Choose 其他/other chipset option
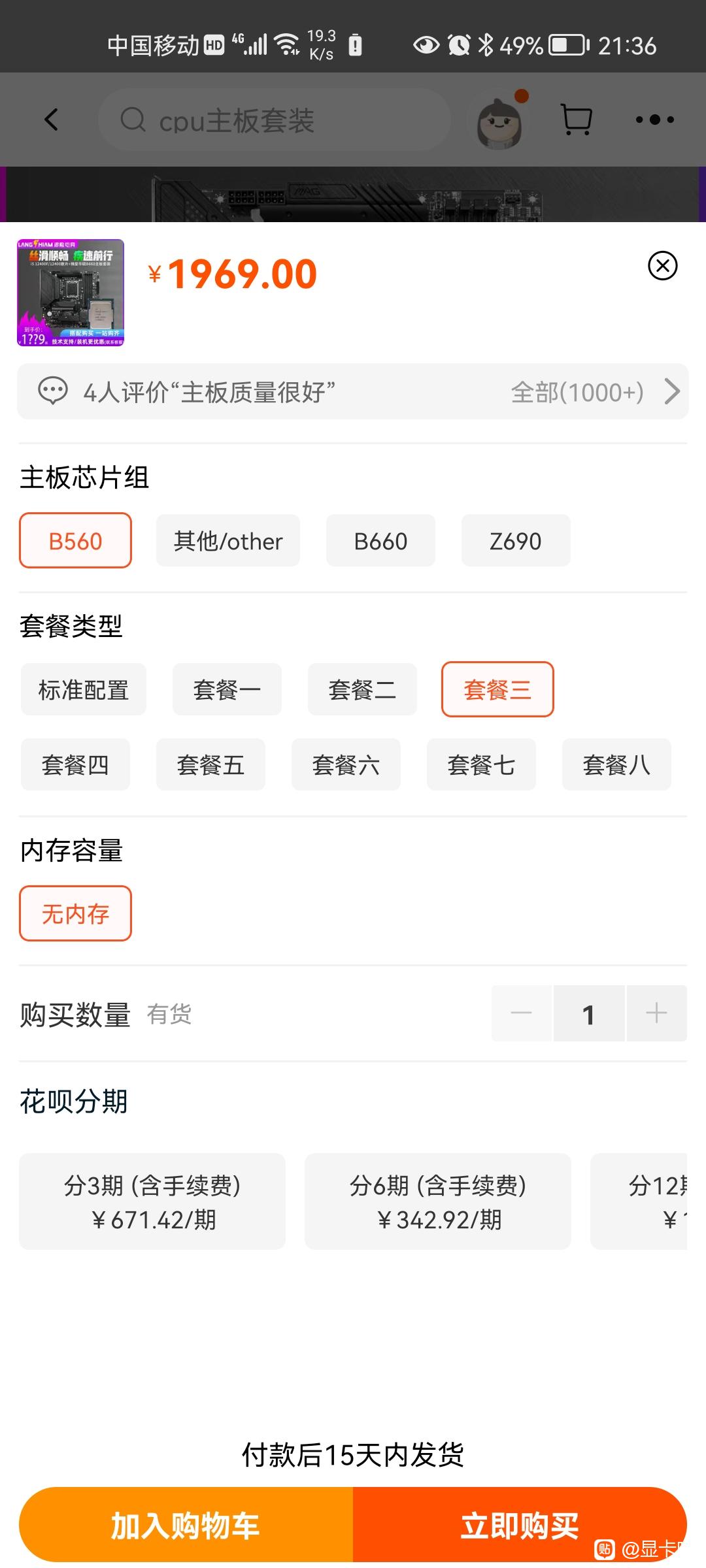Screen dimensions: 706x1568 pyautogui.click(x=228, y=541)
